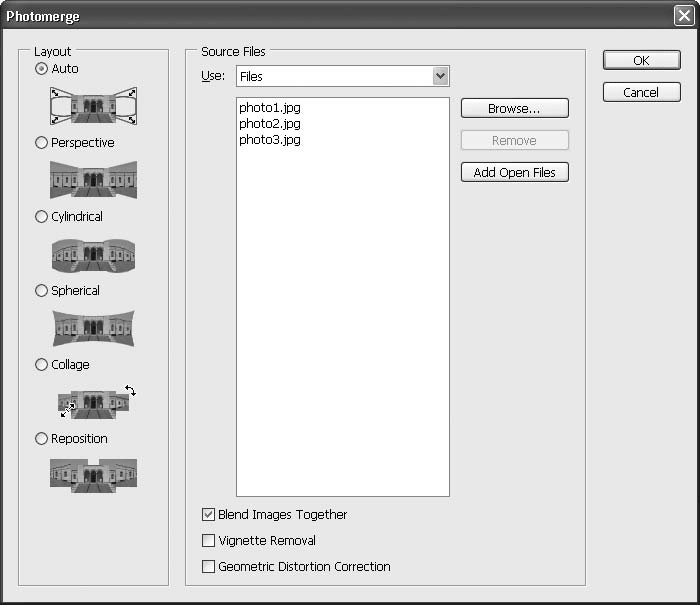Enable Vignette Removal checkbox

209,541
